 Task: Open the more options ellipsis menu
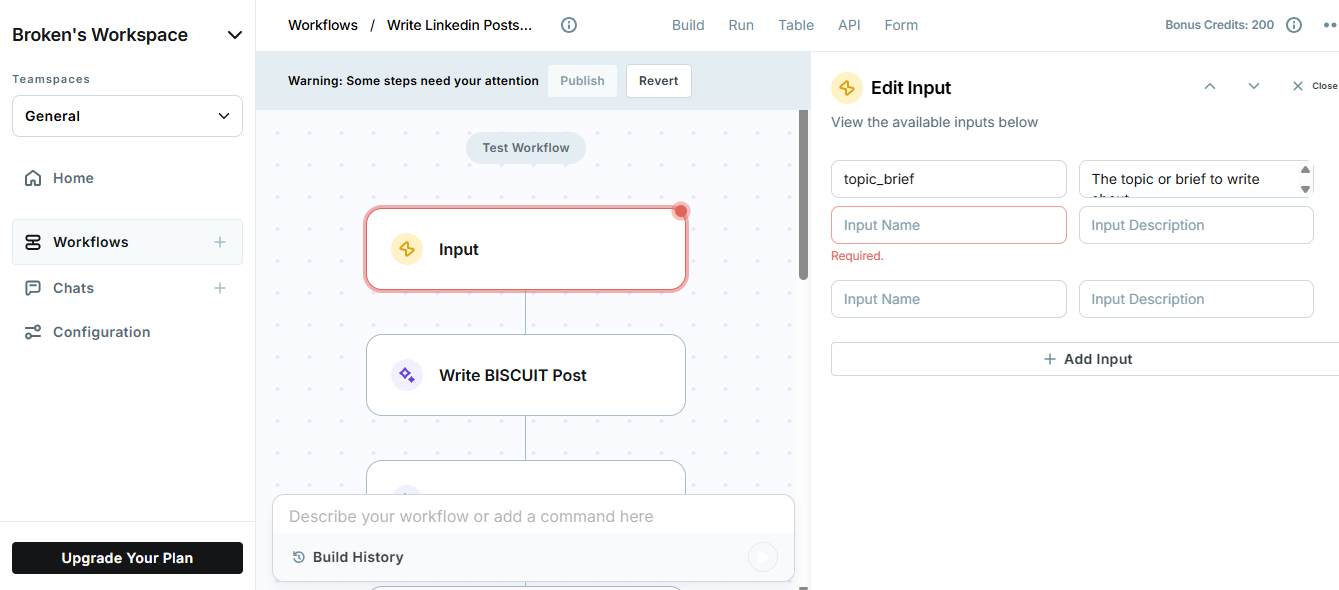point(1329,25)
